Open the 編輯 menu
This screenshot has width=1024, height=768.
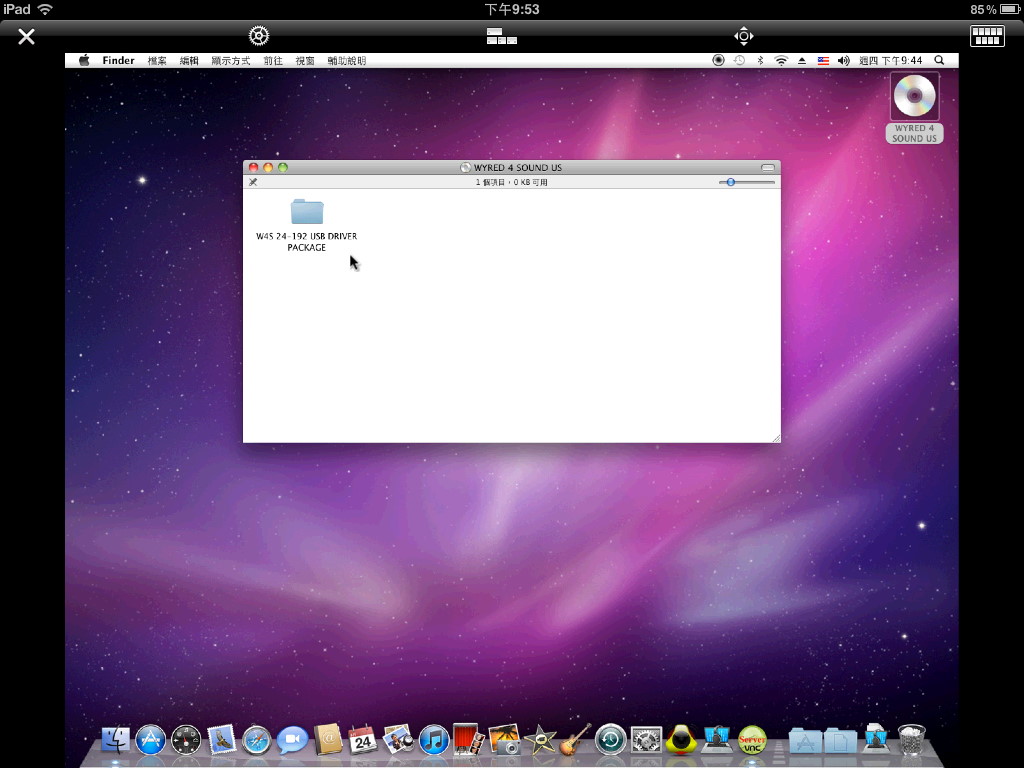click(x=189, y=61)
